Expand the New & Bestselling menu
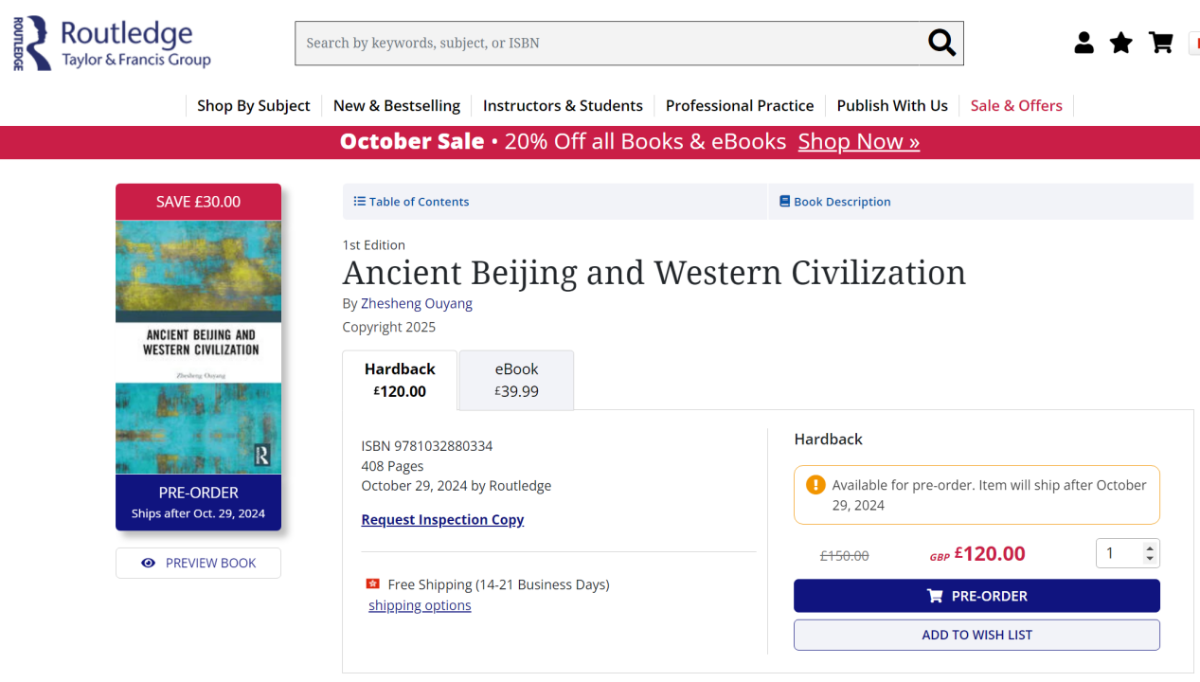The width and height of the screenshot is (1200, 682). (396, 106)
